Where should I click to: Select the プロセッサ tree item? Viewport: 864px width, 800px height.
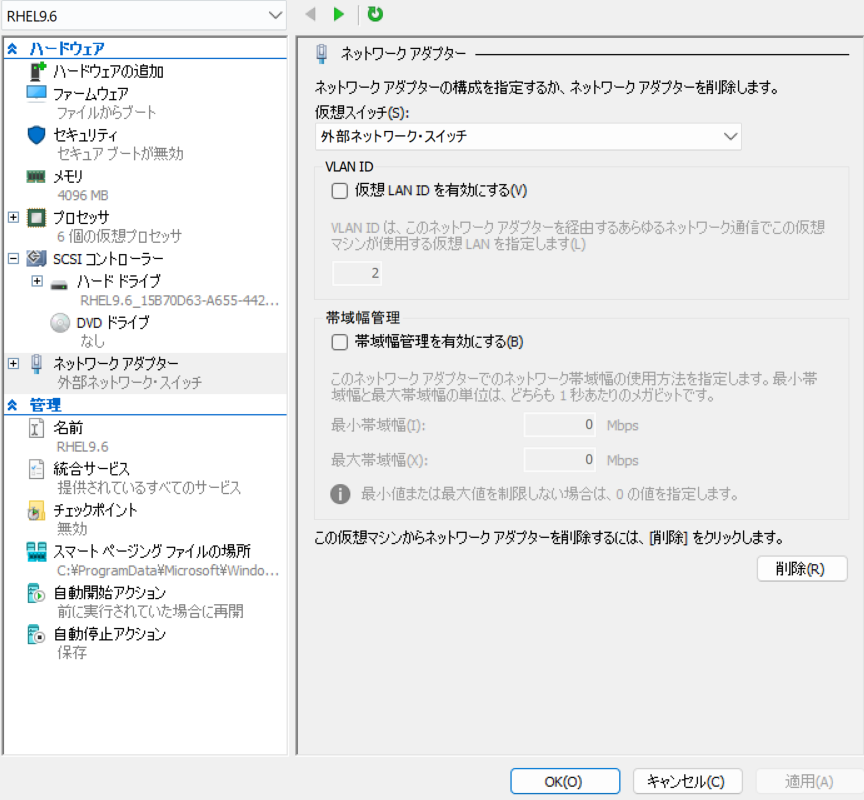tap(81, 218)
